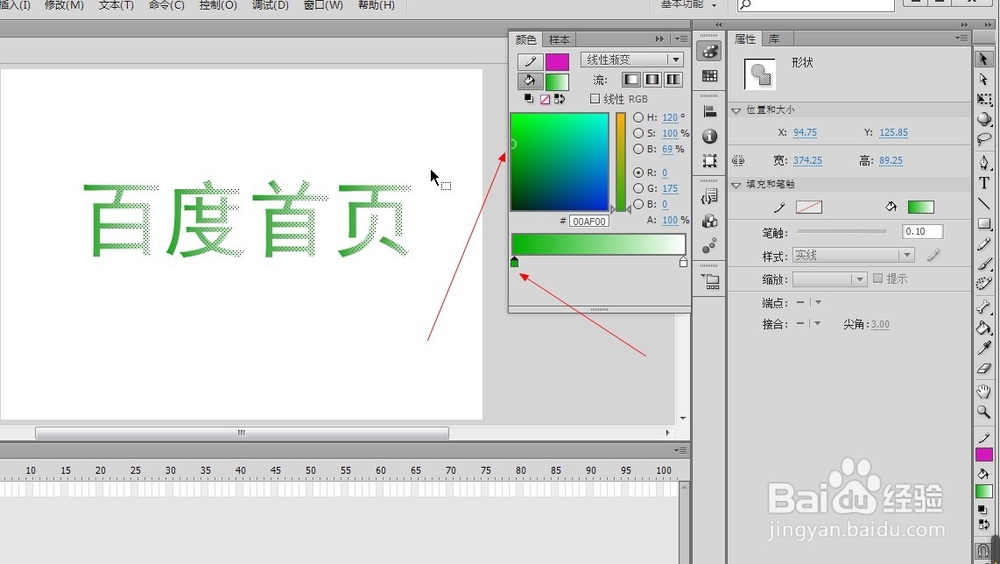Open the 文本(T) menu
The height and width of the screenshot is (564, 1000).
(x=116, y=5)
